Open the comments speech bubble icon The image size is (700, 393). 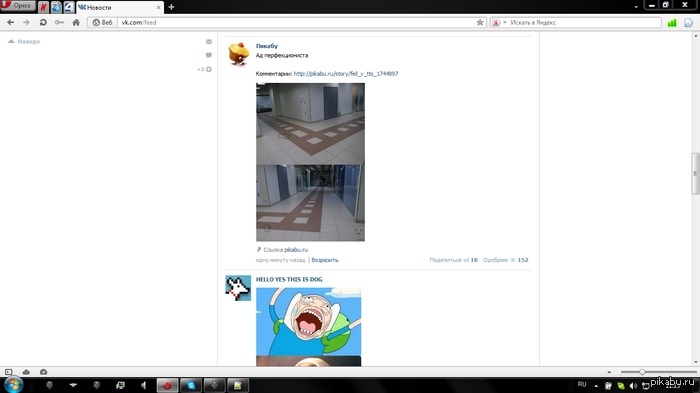click(208, 55)
